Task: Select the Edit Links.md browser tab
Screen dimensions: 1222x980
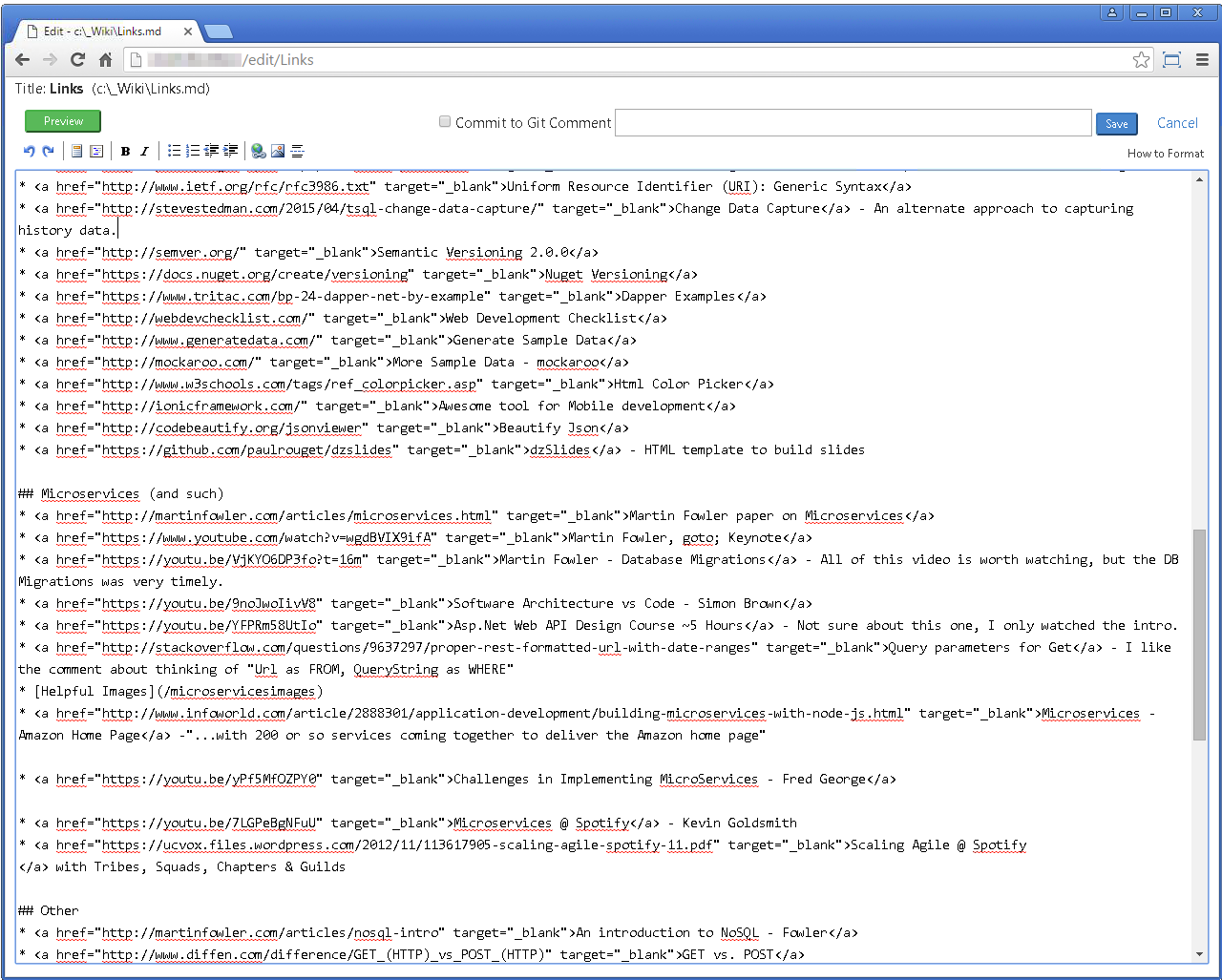Action: click(105, 31)
